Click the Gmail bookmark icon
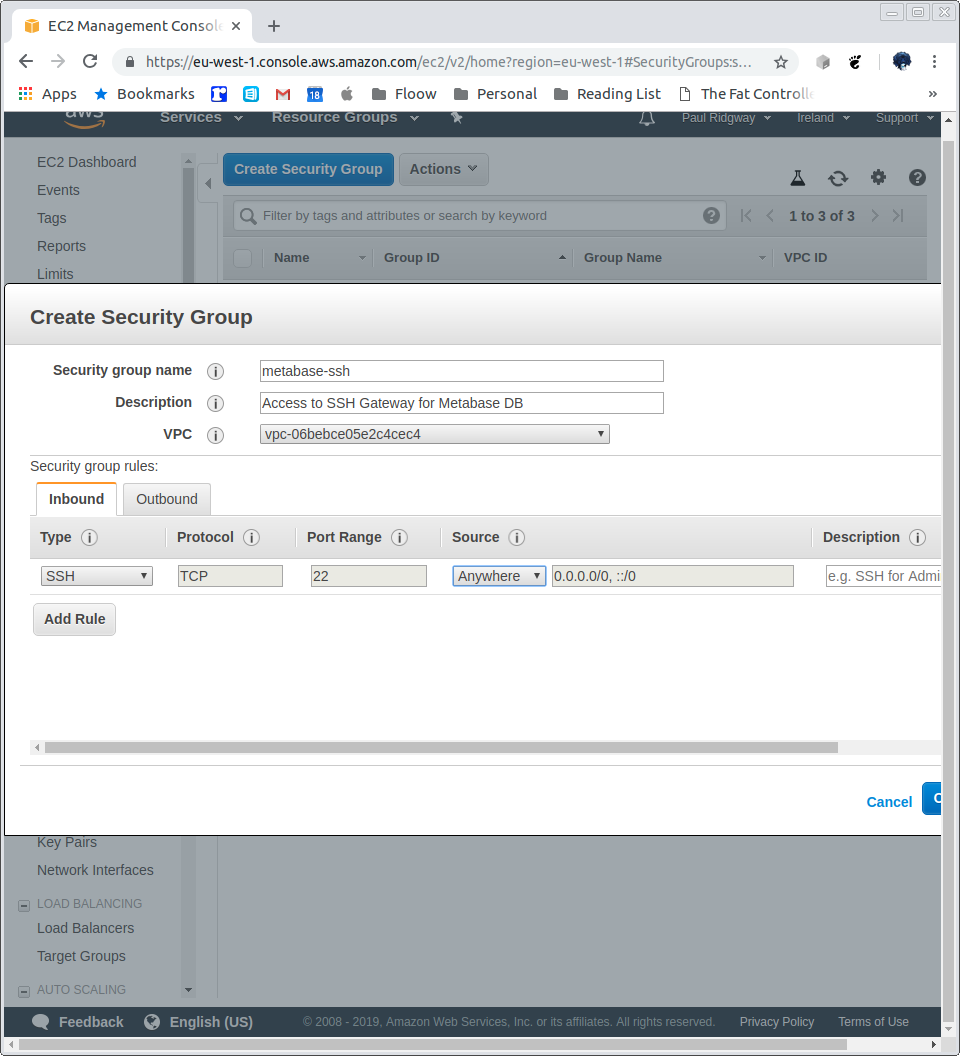The width and height of the screenshot is (960, 1056). pos(283,94)
